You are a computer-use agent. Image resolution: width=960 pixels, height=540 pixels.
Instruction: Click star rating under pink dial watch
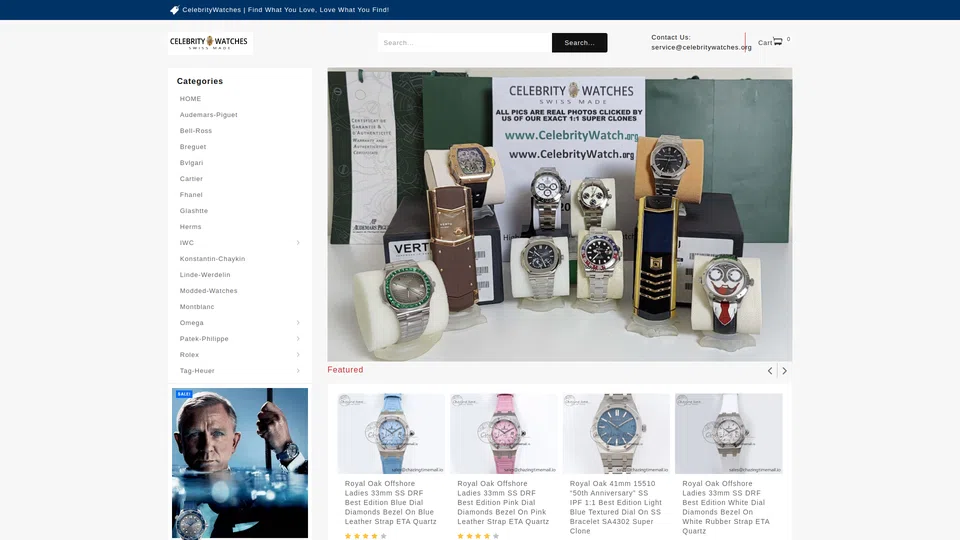[x=478, y=536]
